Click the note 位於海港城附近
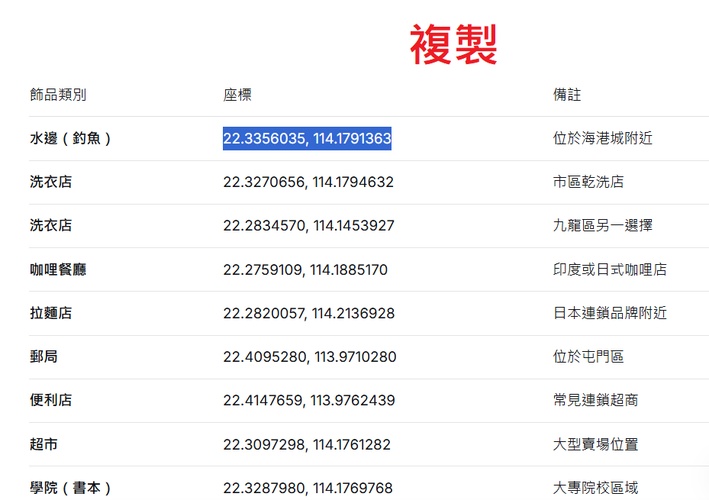This screenshot has width=709, height=500. [603, 138]
